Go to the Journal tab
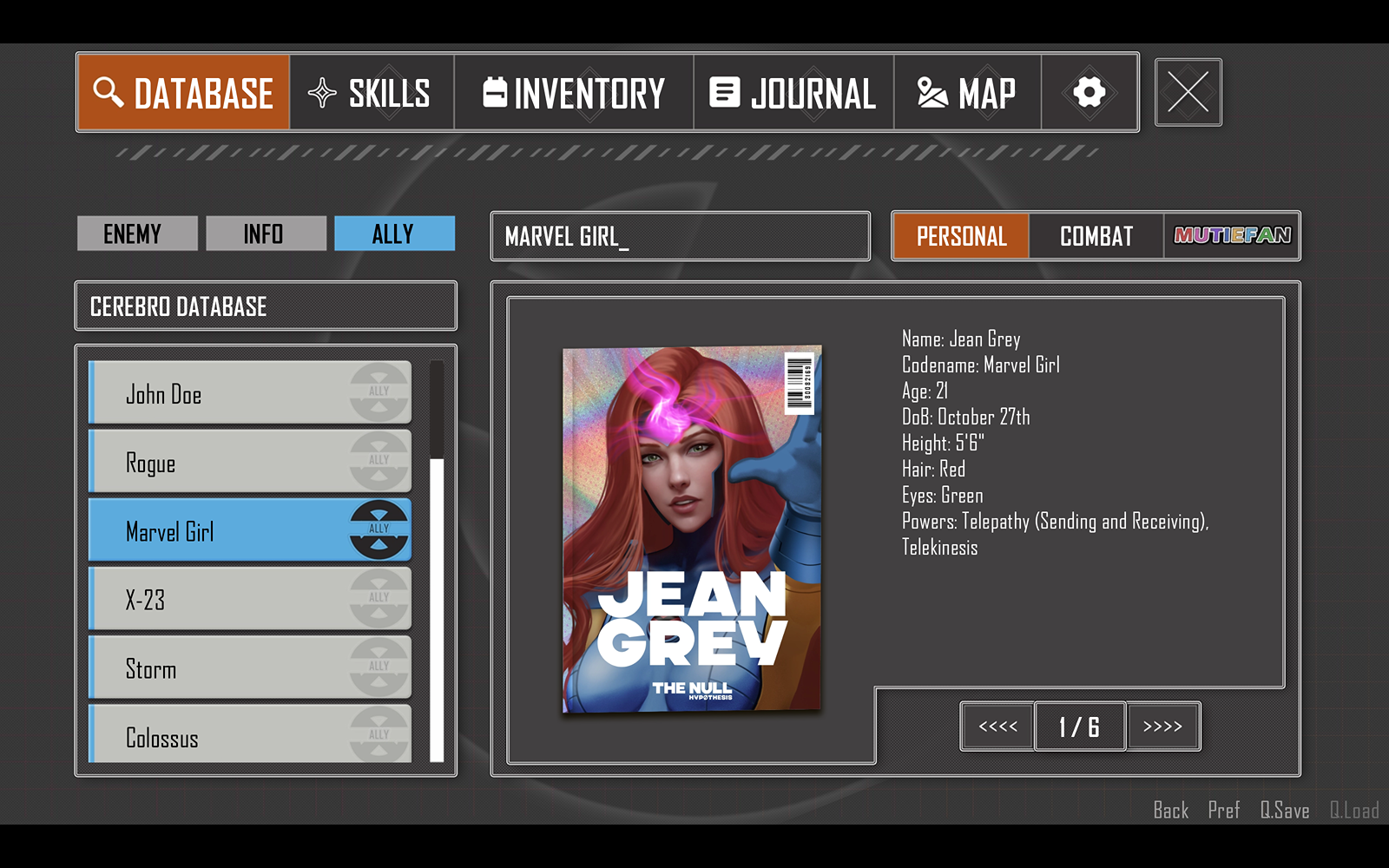Viewport: 1389px width, 868px height. click(x=793, y=92)
